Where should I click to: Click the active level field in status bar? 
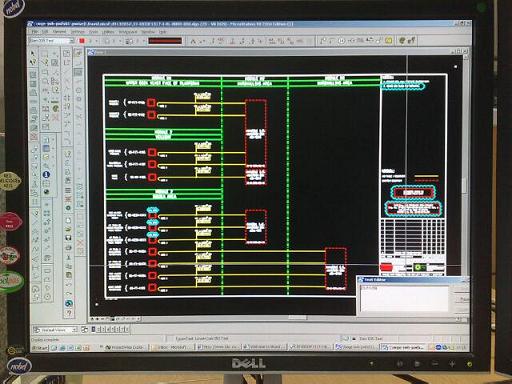(x=370, y=339)
